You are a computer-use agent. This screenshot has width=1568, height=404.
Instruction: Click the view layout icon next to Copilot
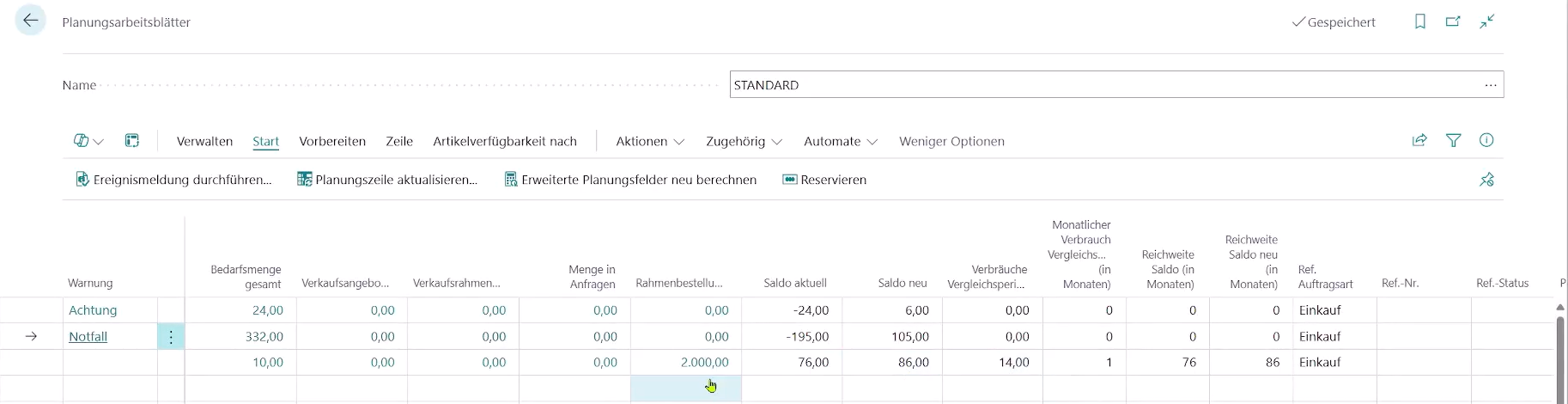pyautogui.click(x=132, y=141)
